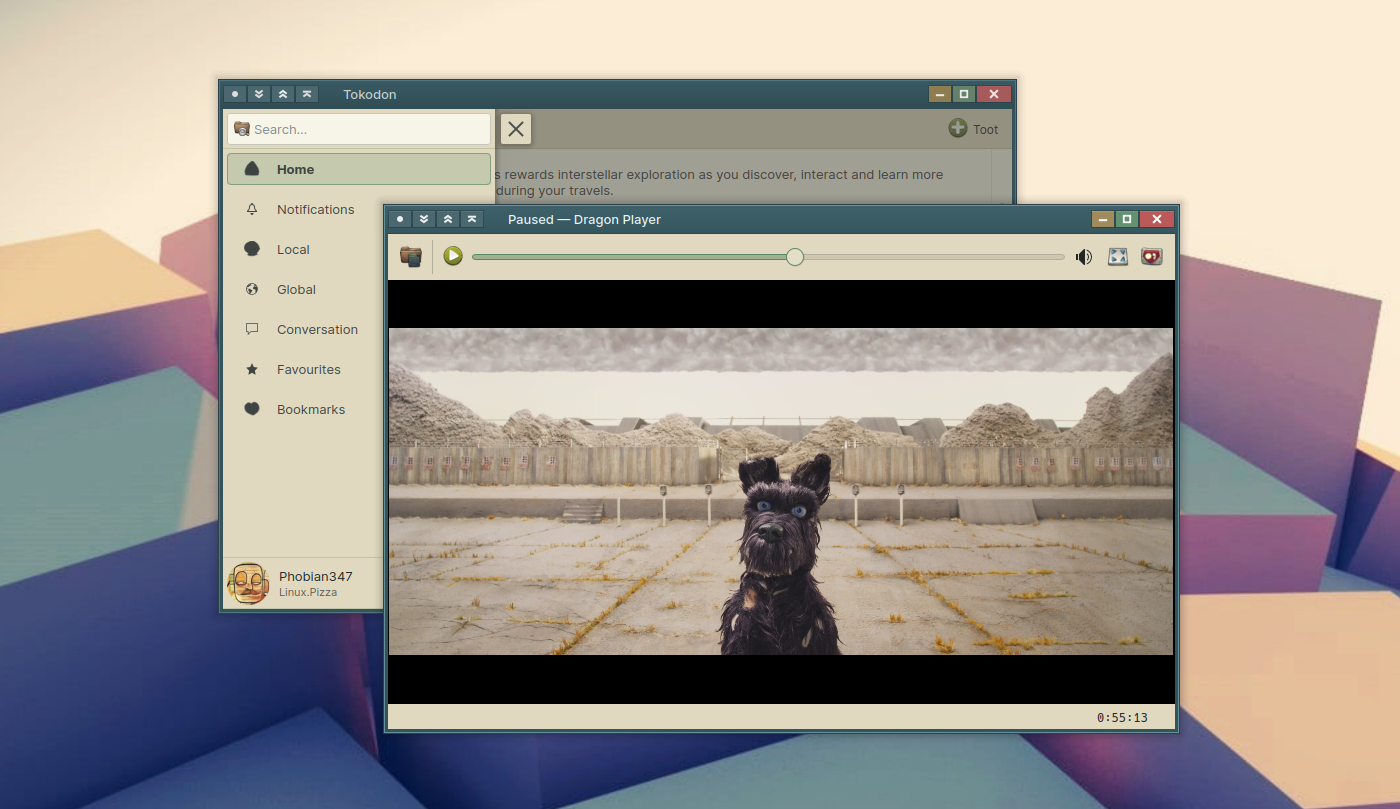
Task: Click the Phobian347 account name
Action: (316, 576)
